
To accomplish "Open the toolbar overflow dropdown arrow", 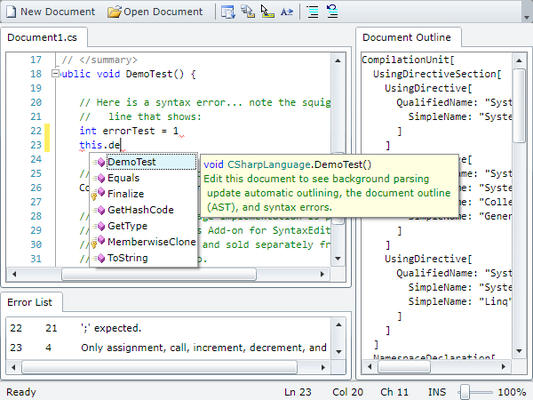I will (527, 16).
